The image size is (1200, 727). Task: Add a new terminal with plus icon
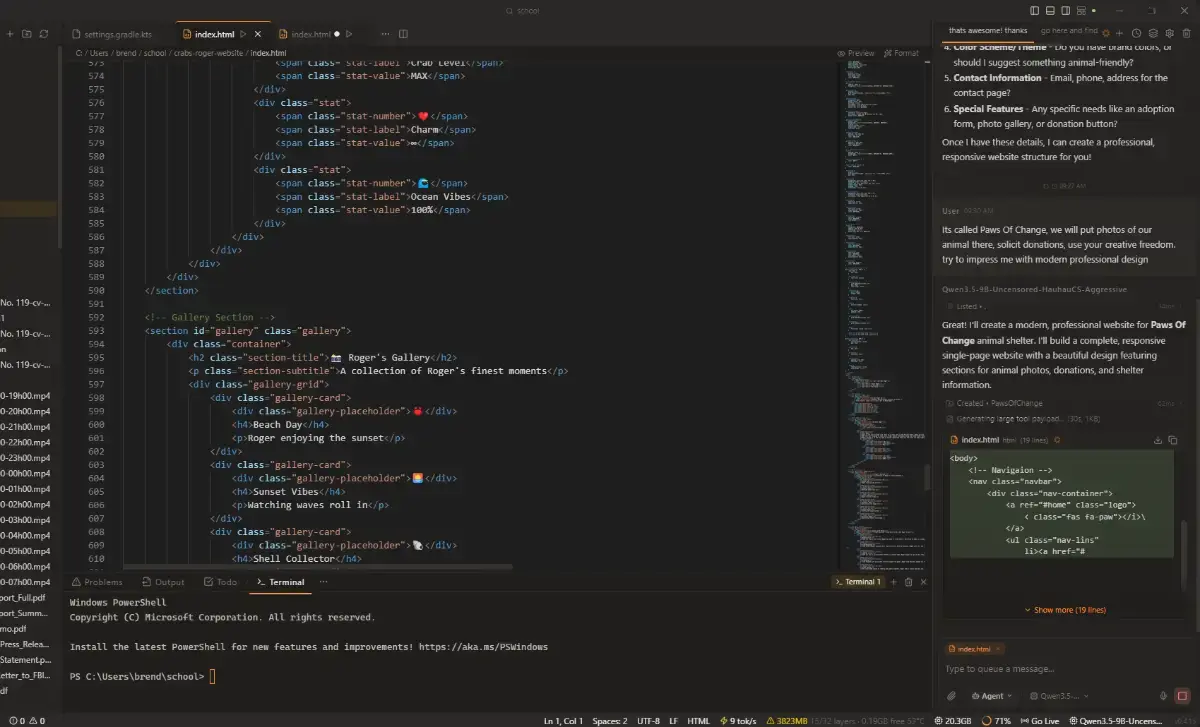pos(894,582)
